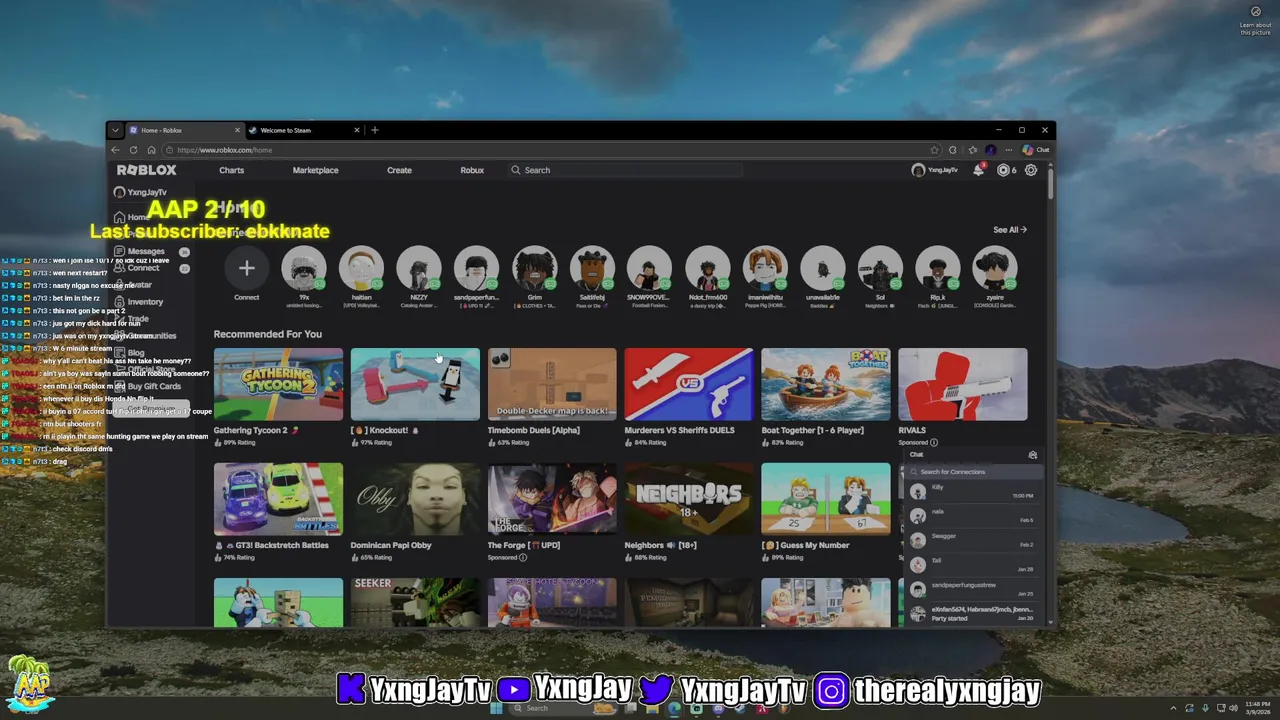Click the Roblox Search field
The image size is (1280, 720).
pyautogui.click(x=625, y=170)
